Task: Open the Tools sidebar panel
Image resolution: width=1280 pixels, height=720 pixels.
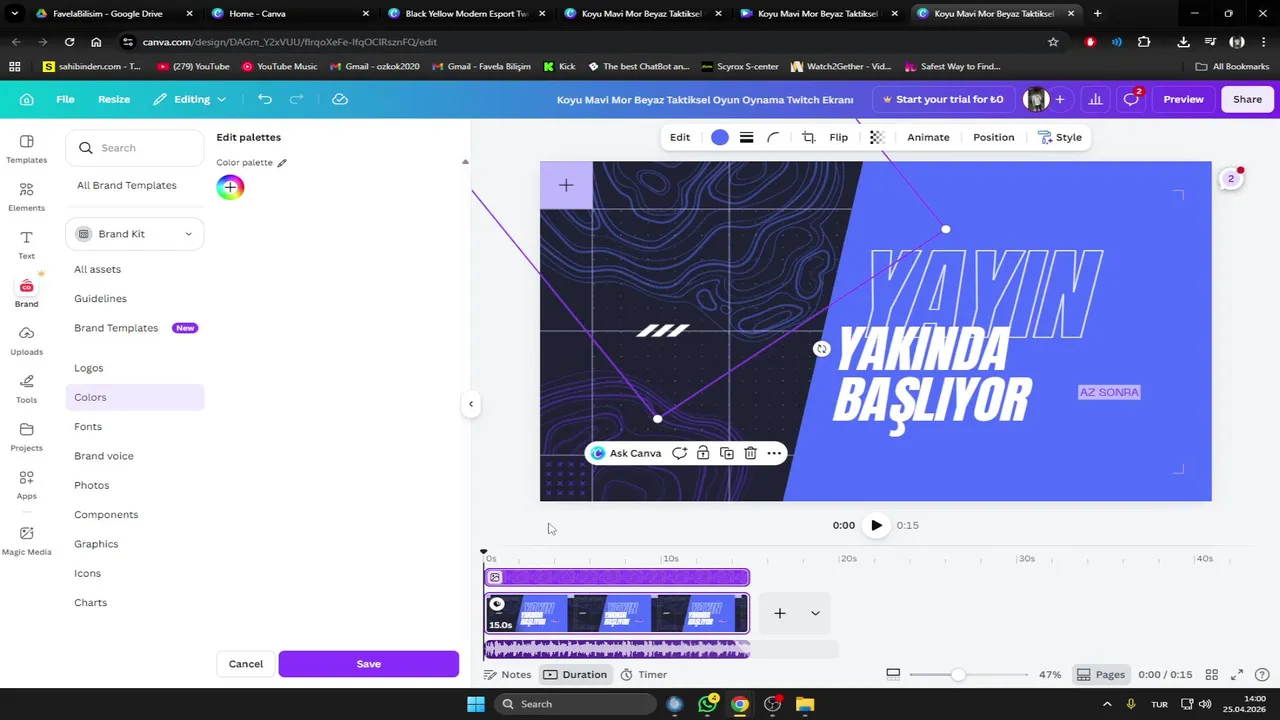Action: point(26,388)
